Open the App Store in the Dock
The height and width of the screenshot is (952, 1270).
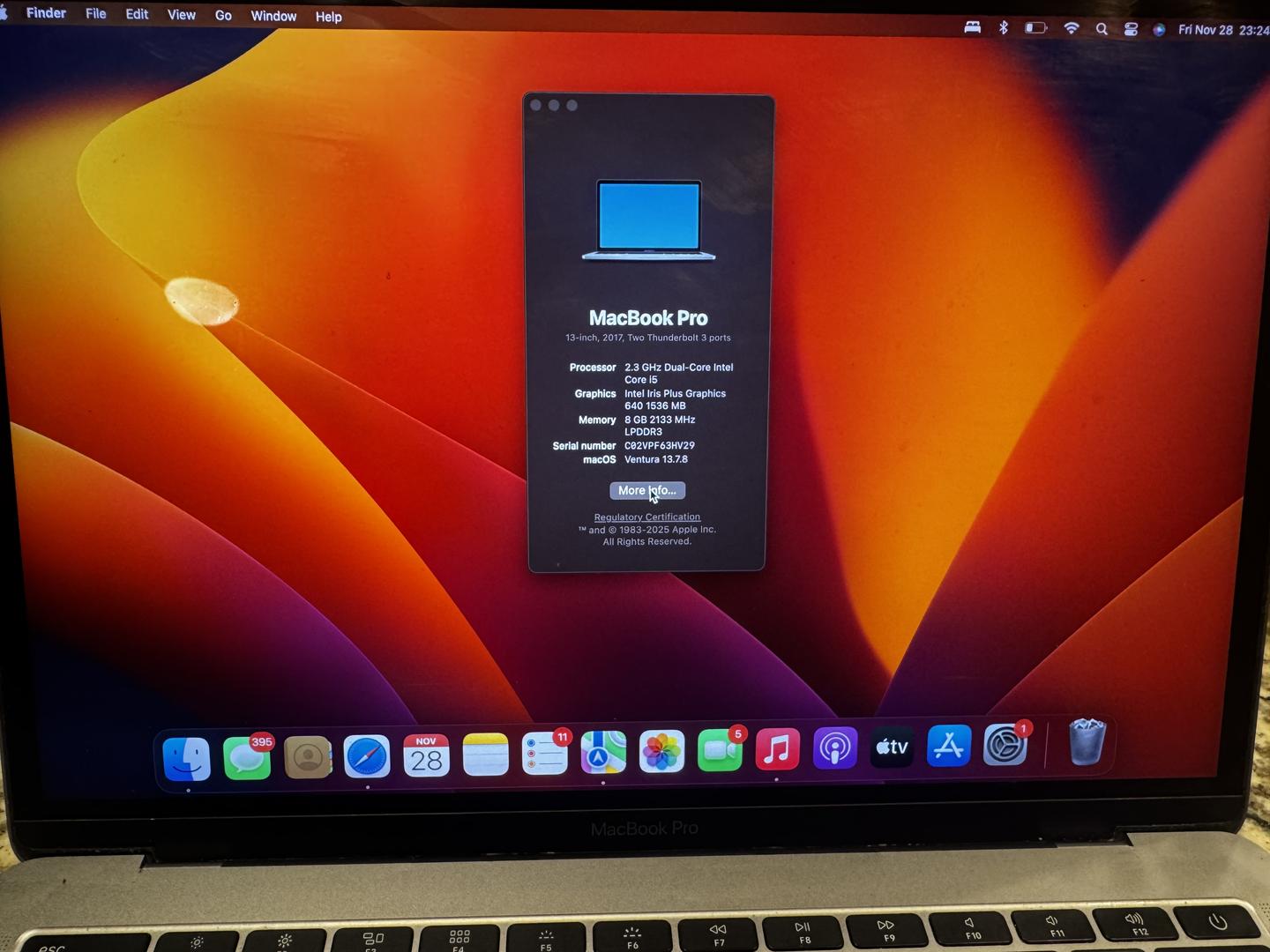pyautogui.click(x=949, y=747)
